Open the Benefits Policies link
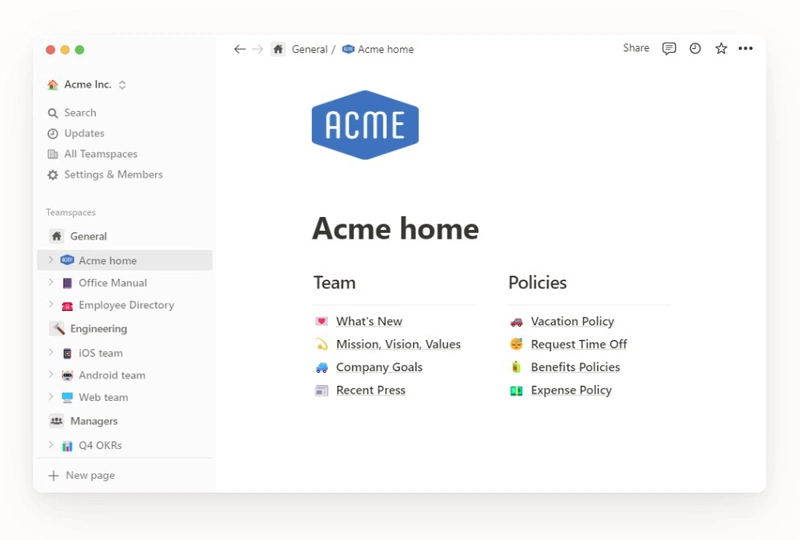Viewport: 800px width, 540px height. tap(575, 367)
